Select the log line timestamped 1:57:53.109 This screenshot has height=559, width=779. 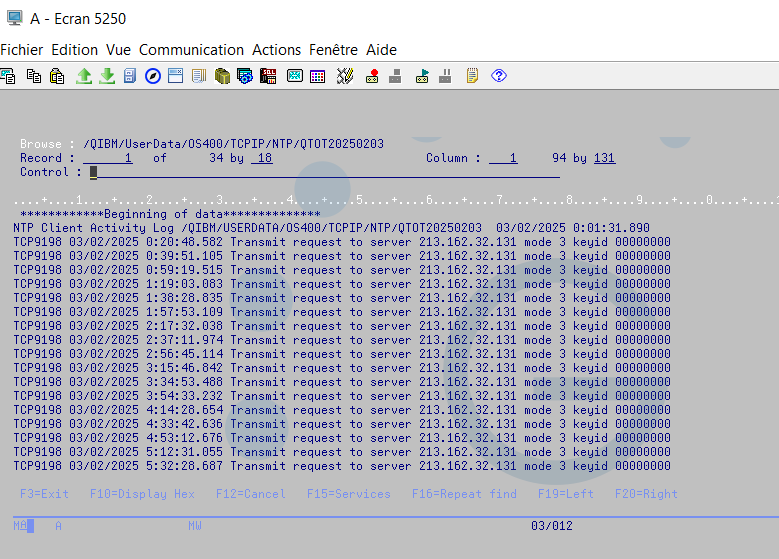342,312
